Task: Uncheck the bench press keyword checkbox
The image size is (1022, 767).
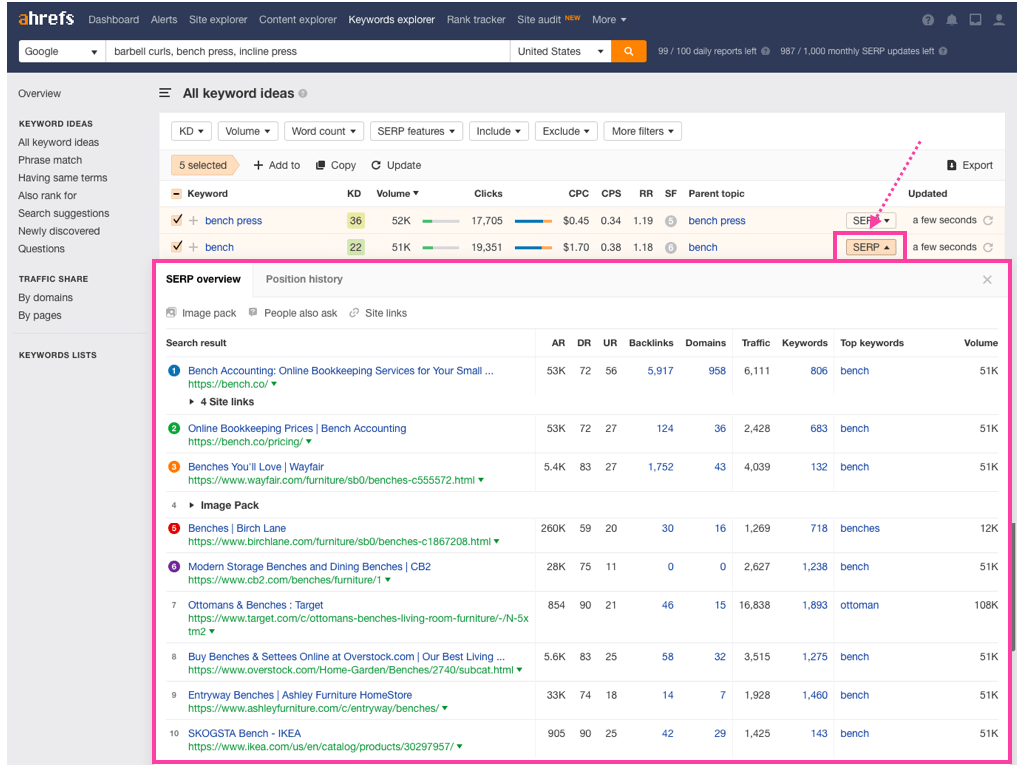Action: click(177, 220)
